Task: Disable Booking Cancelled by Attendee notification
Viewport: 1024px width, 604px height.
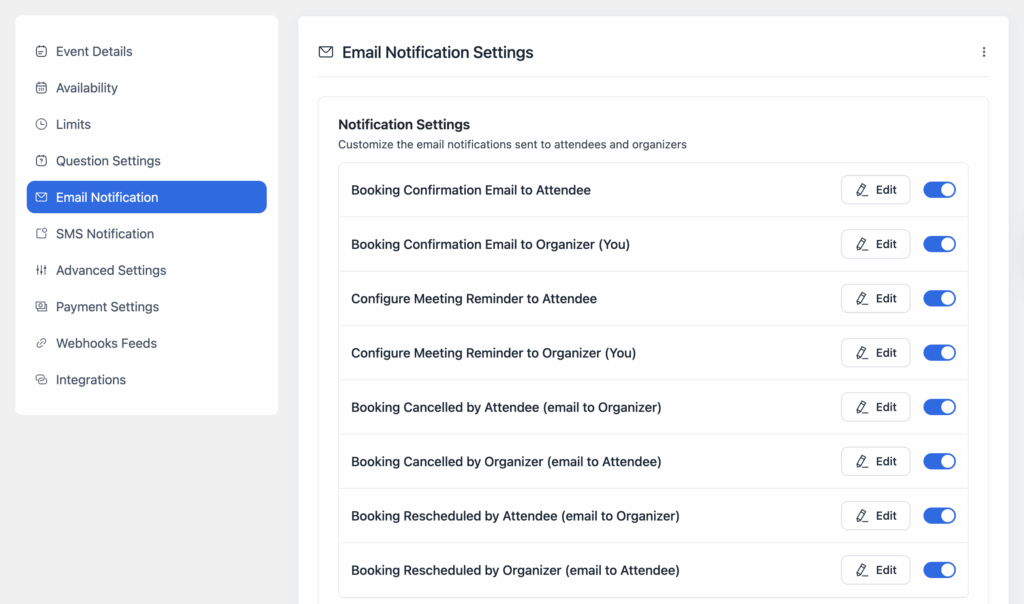Action: (x=939, y=407)
